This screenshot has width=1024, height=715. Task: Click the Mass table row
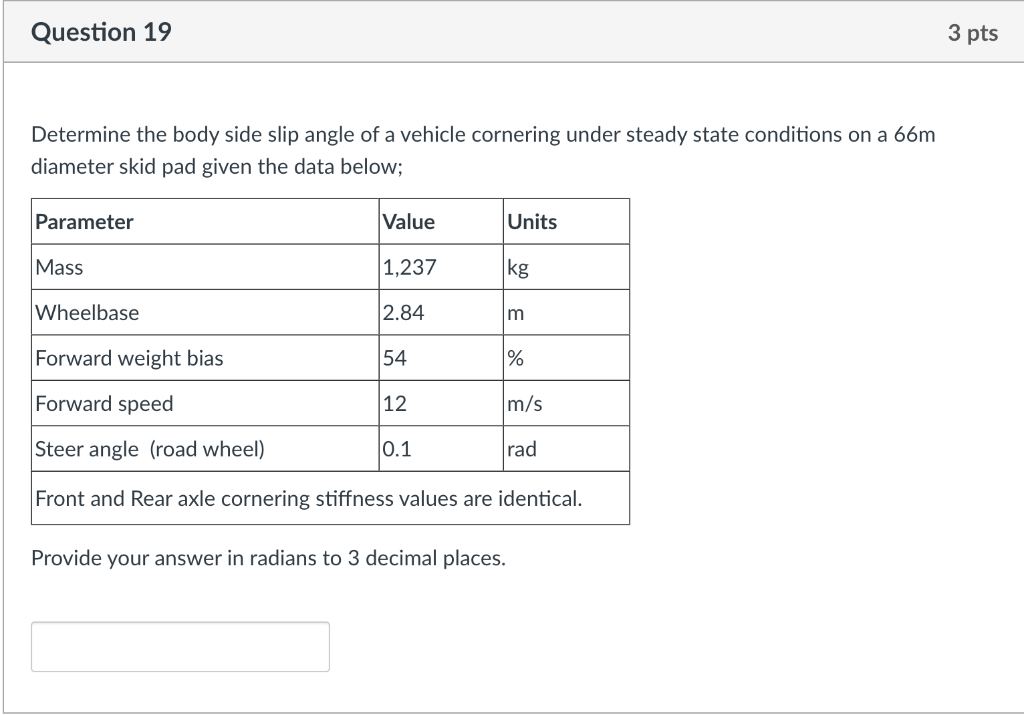(55, 266)
